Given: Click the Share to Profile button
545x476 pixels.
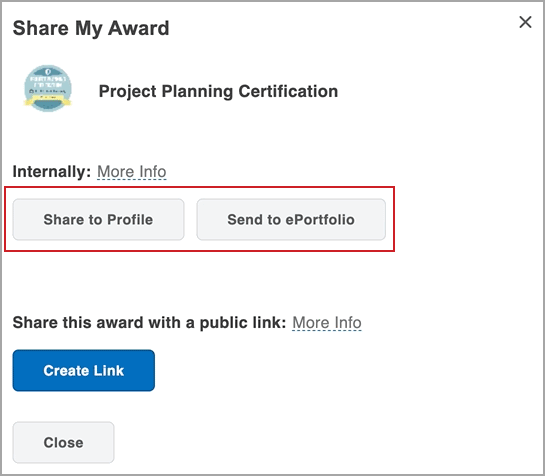Looking at the screenshot, I should pos(98,219).
